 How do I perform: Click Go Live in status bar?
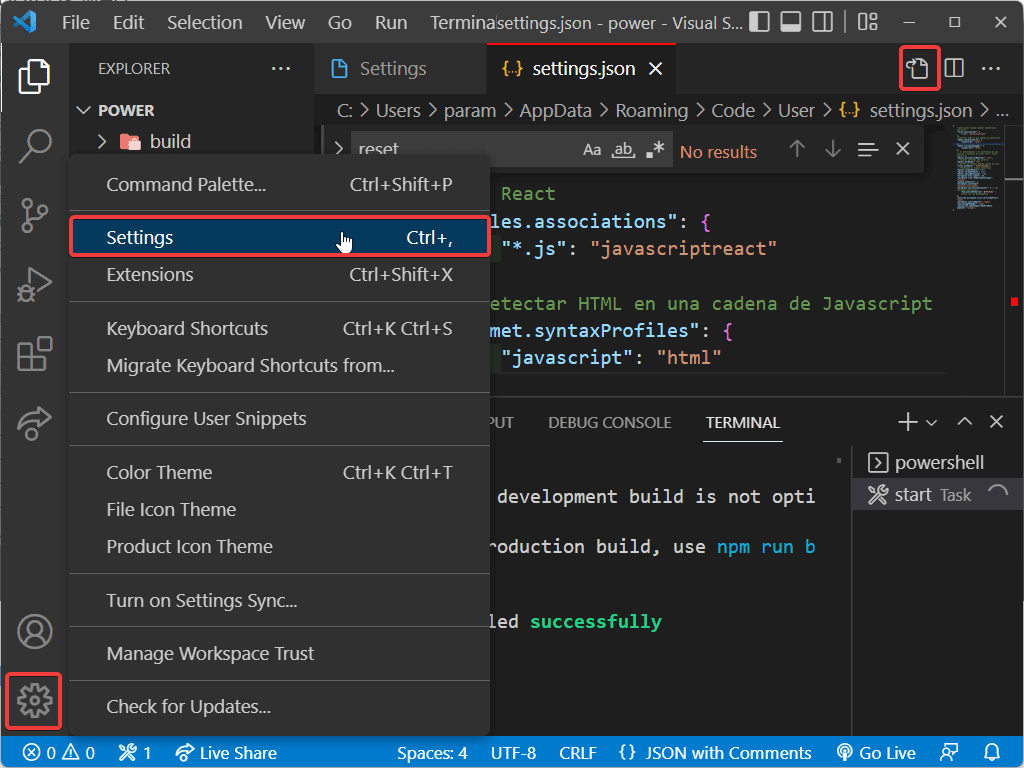[x=875, y=753]
